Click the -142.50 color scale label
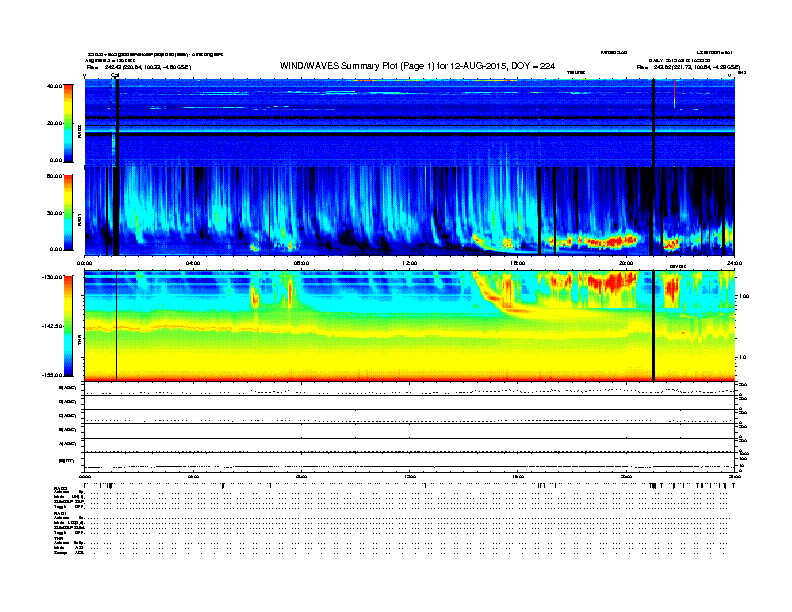The image size is (792, 612). (x=53, y=326)
